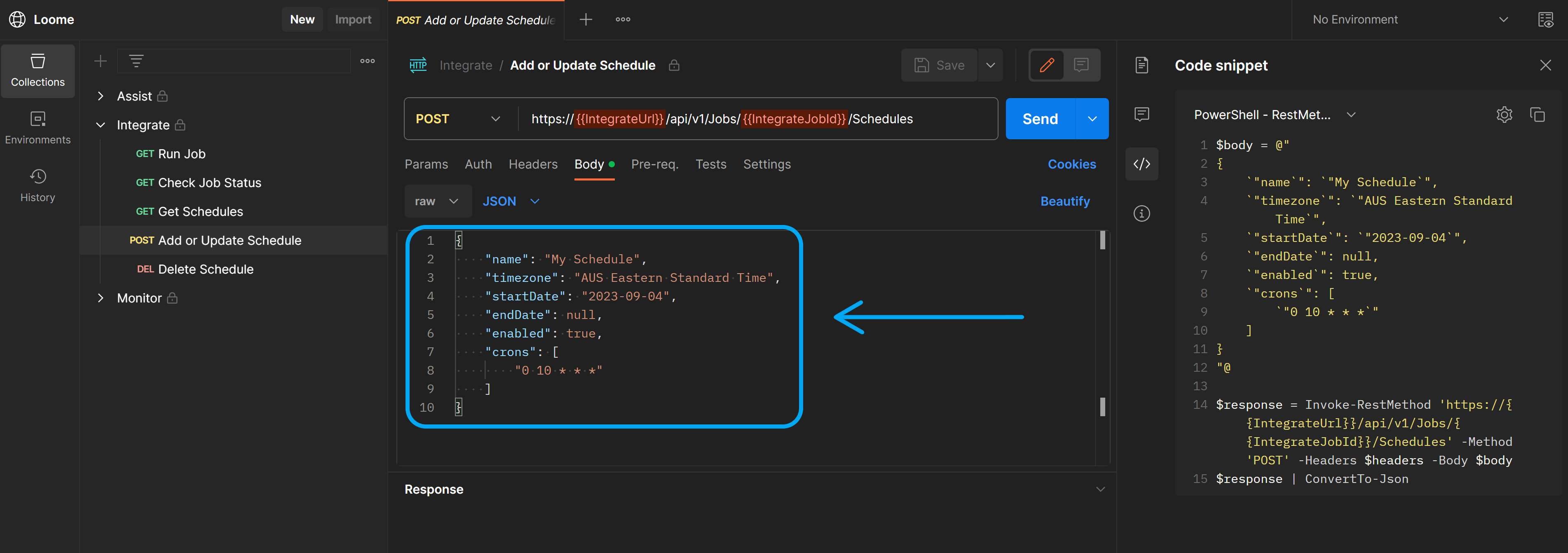This screenshot has width=1568, height=553.
Task: Open the Cookies link
Action: [x=1071, y=164]
